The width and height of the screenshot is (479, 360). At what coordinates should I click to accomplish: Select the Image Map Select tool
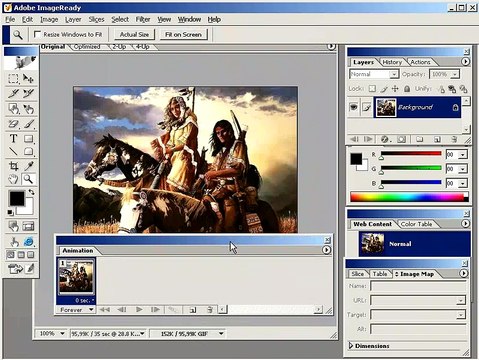(28, 109)
